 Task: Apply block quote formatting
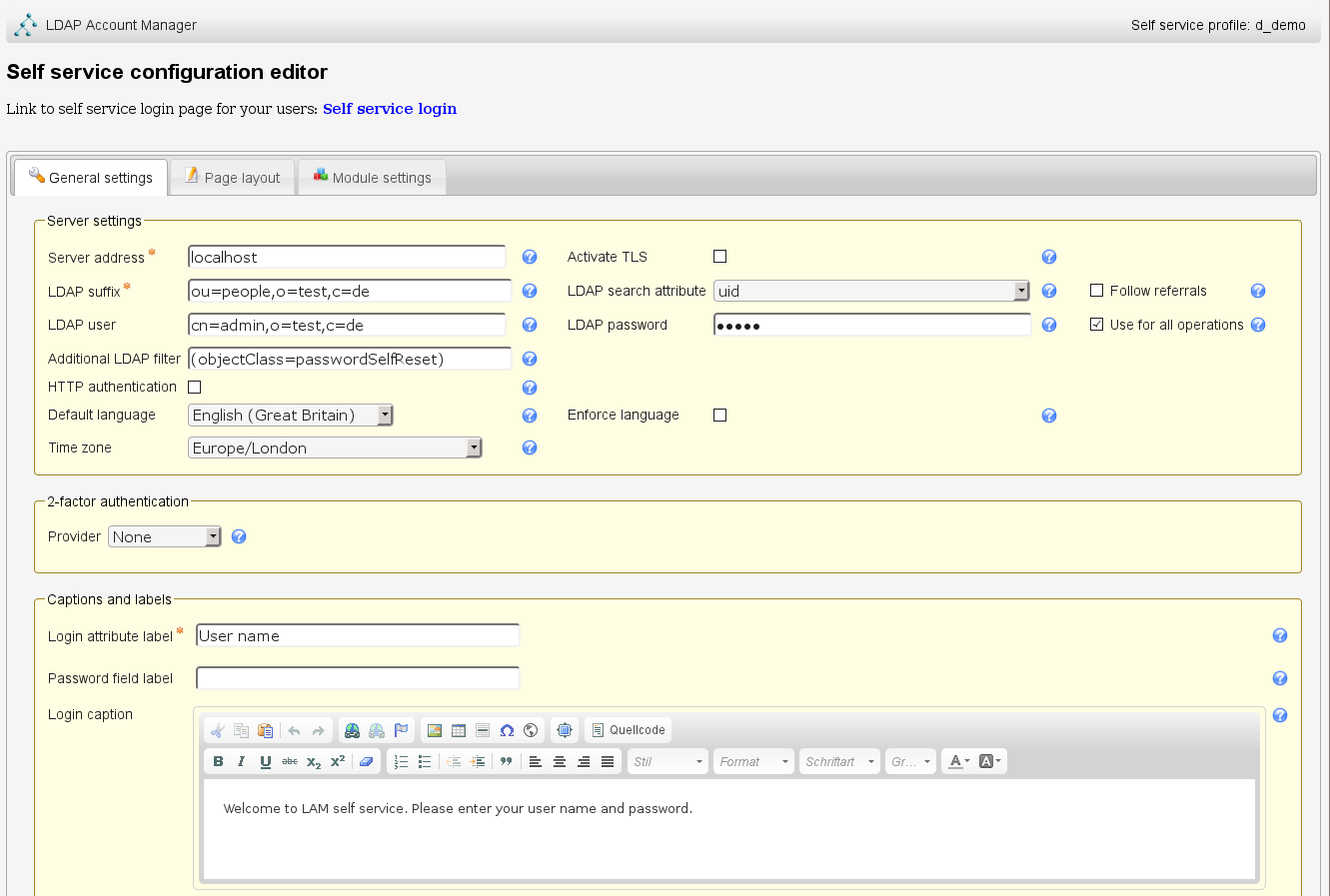pyautogui.click(x=506, y=761)
